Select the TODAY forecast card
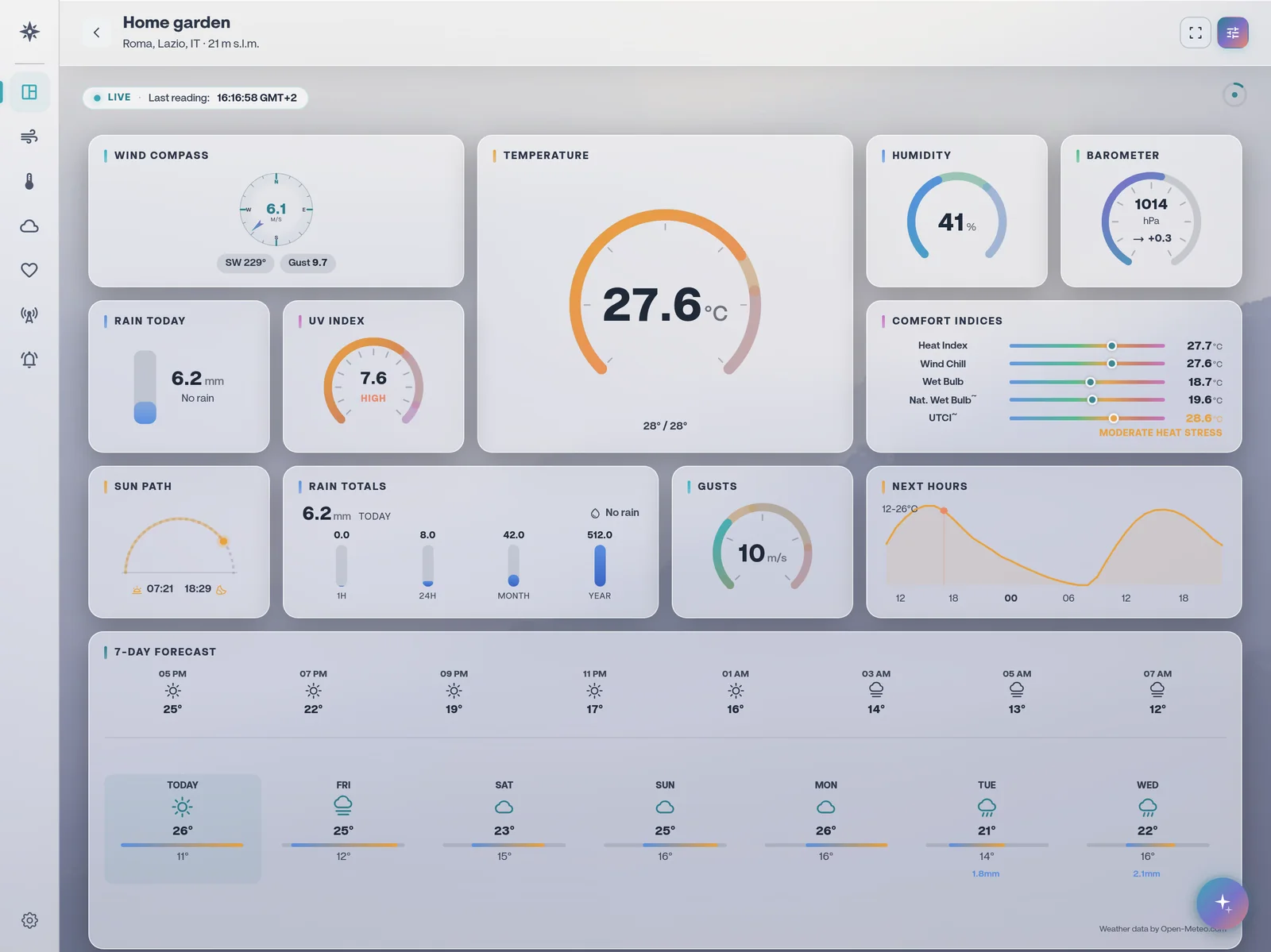The height and width of the screenshot is (952, 1271). pyautogui.click(x=183, y=828)
